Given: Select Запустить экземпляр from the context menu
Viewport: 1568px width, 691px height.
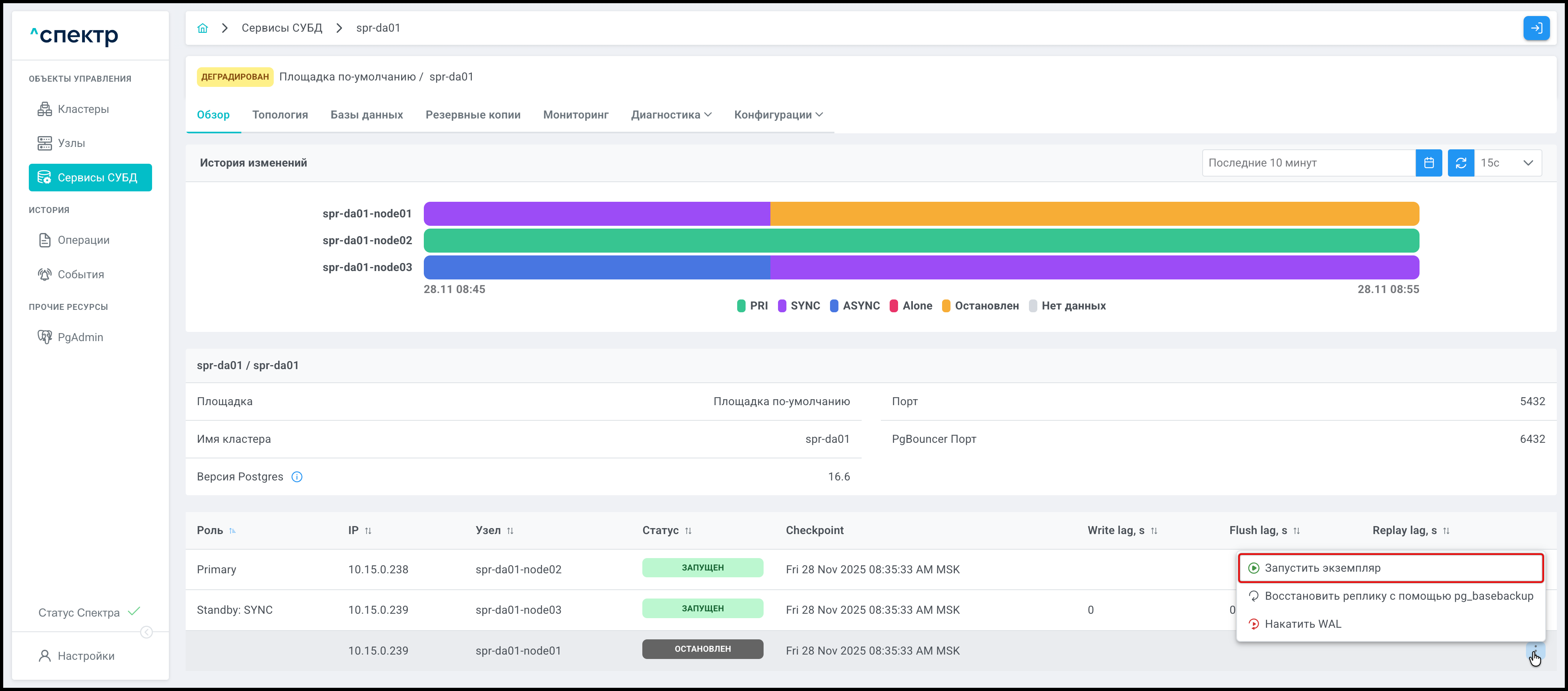Looking at the screenshot, I should (1322, 568).
